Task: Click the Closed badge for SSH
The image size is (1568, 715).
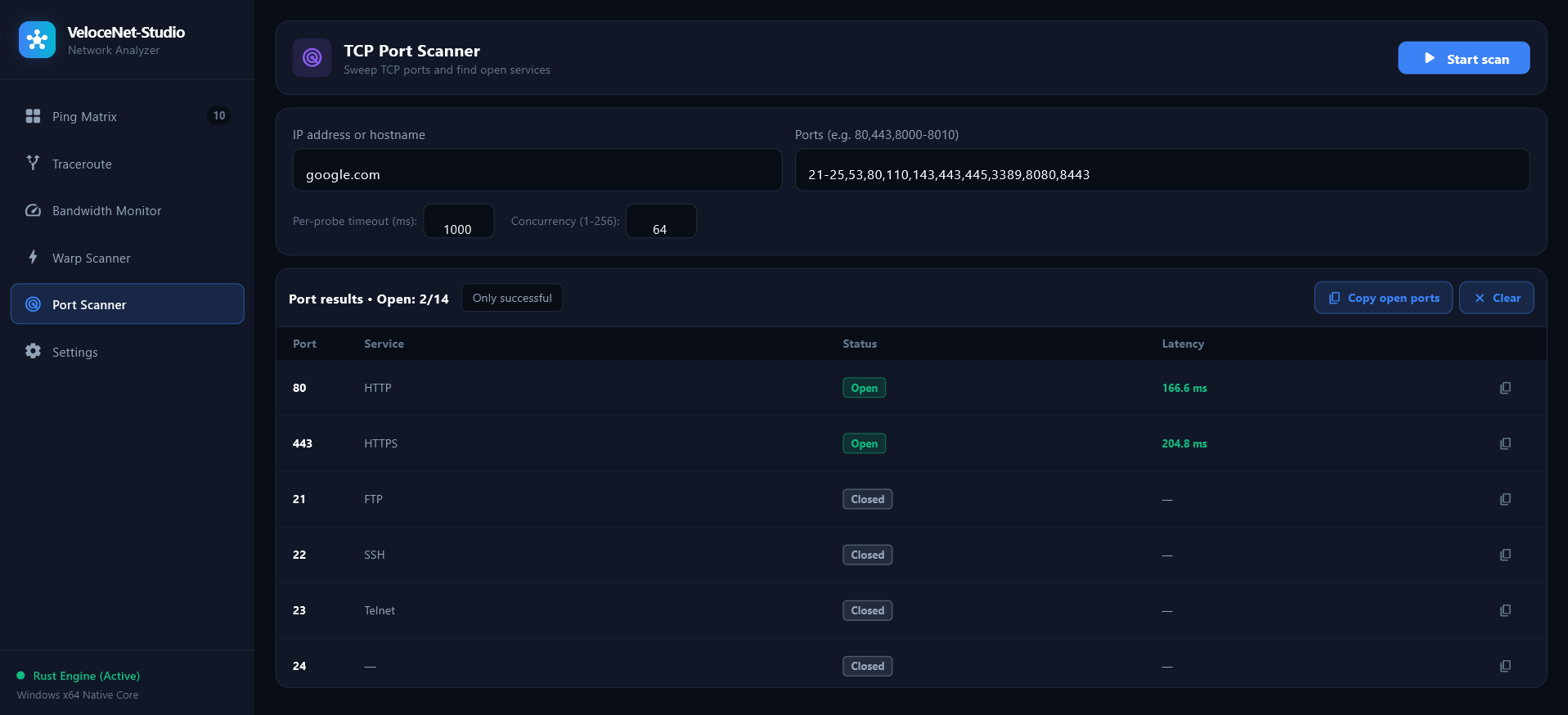Action: click(868, 555)
